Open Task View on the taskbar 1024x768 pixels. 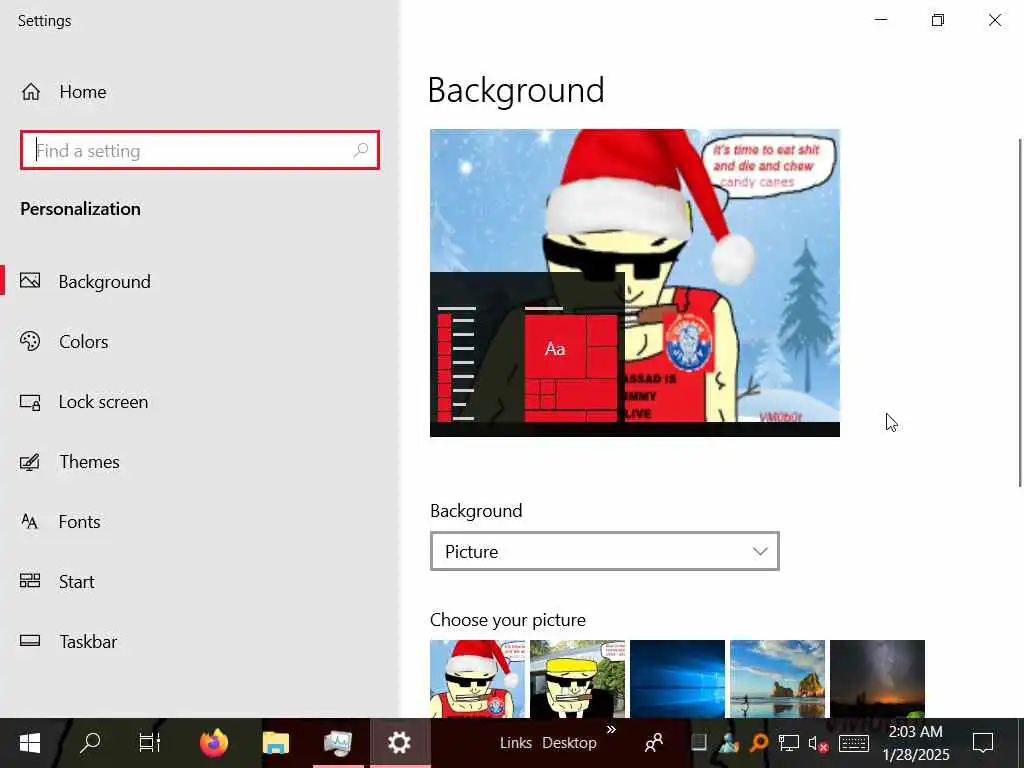pyautogui.click(x=150, y=743)
